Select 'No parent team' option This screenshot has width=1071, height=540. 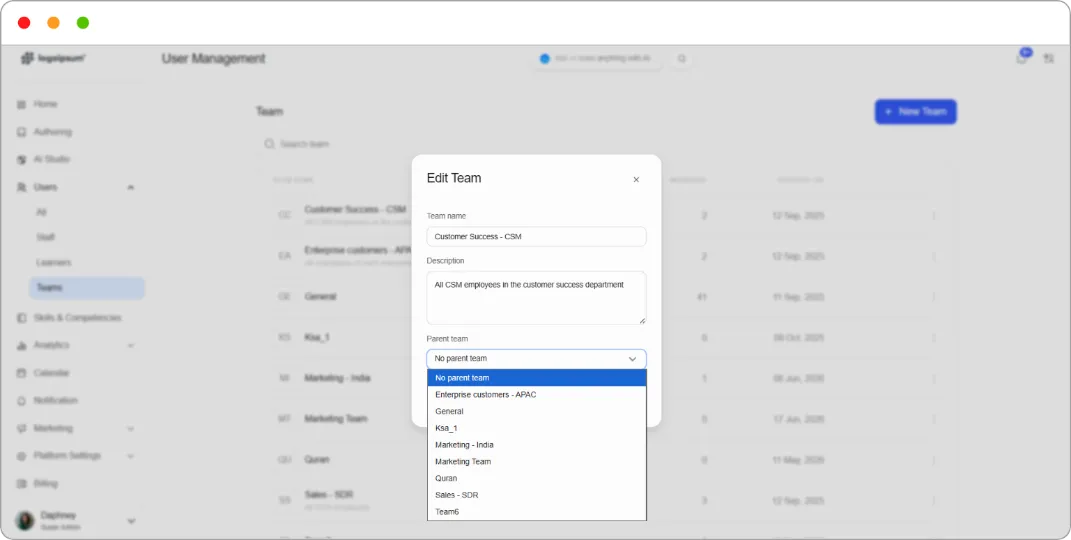coord(536,378)
